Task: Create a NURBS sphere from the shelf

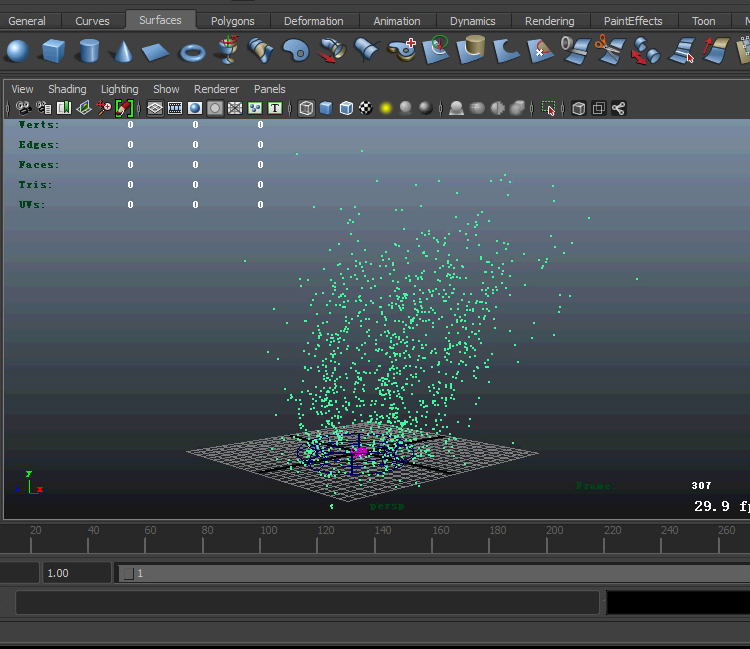Action: pyautogui.click(x=18, y=51)
